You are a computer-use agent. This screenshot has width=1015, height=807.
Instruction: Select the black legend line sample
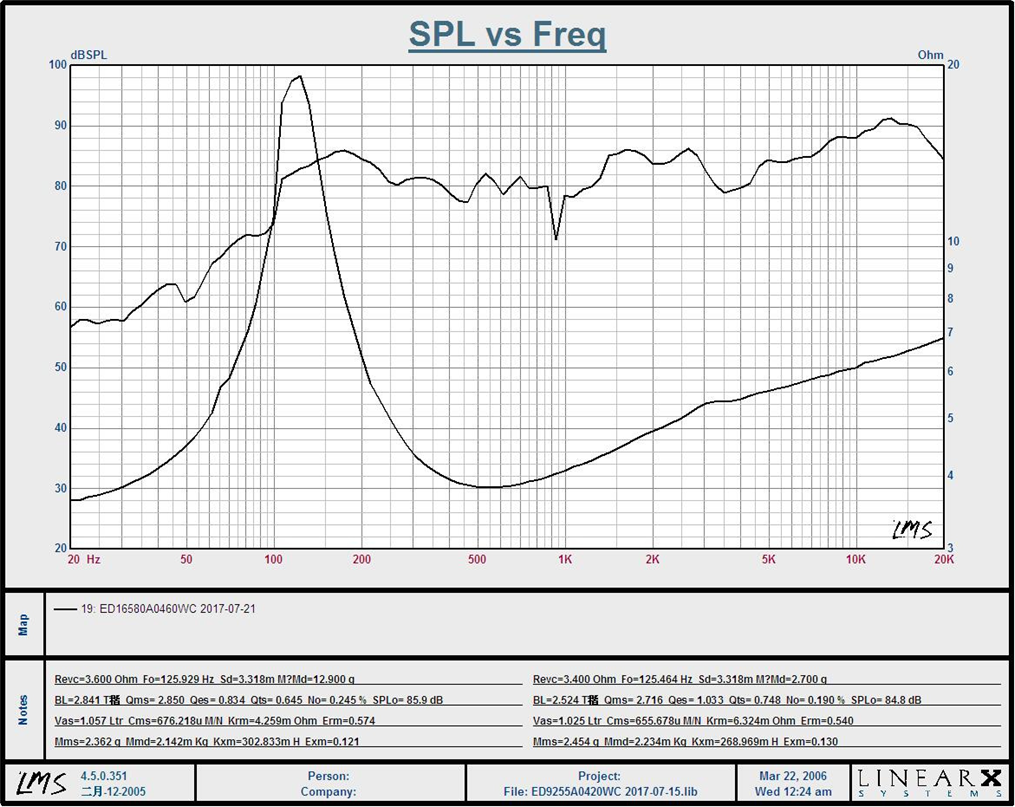coord(65,609)
